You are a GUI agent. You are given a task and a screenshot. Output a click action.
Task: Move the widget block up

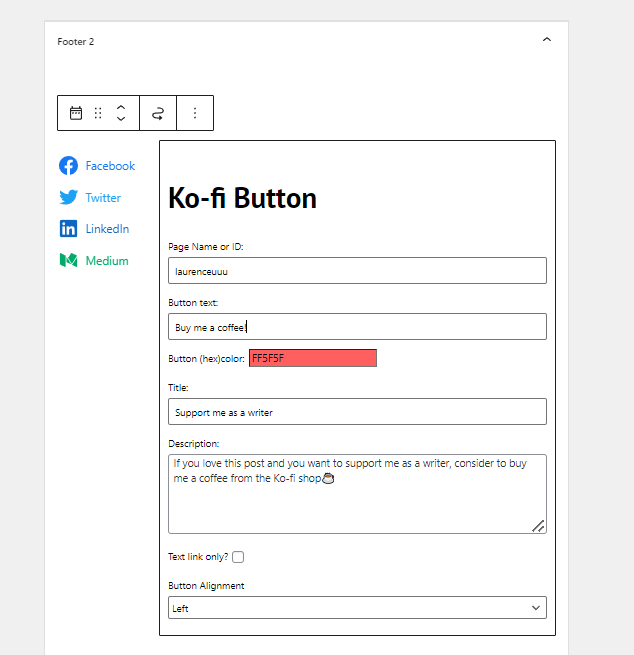(x=121, y=106)
